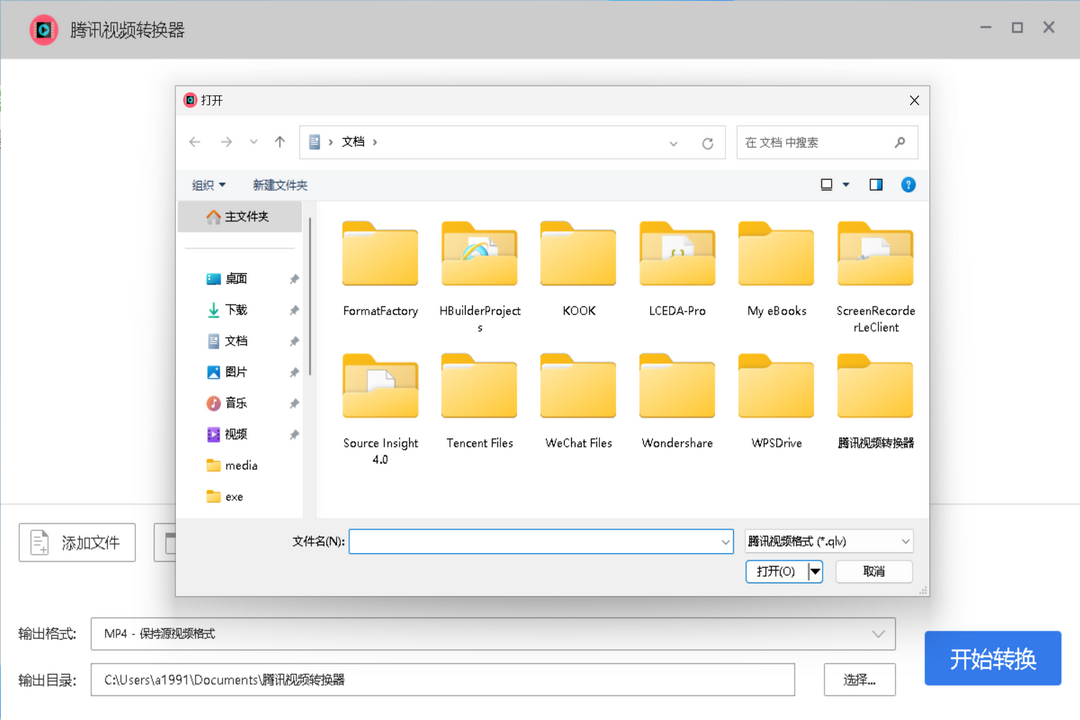
Task: Expand the file type filter dropdown
Action: point(829,541)
